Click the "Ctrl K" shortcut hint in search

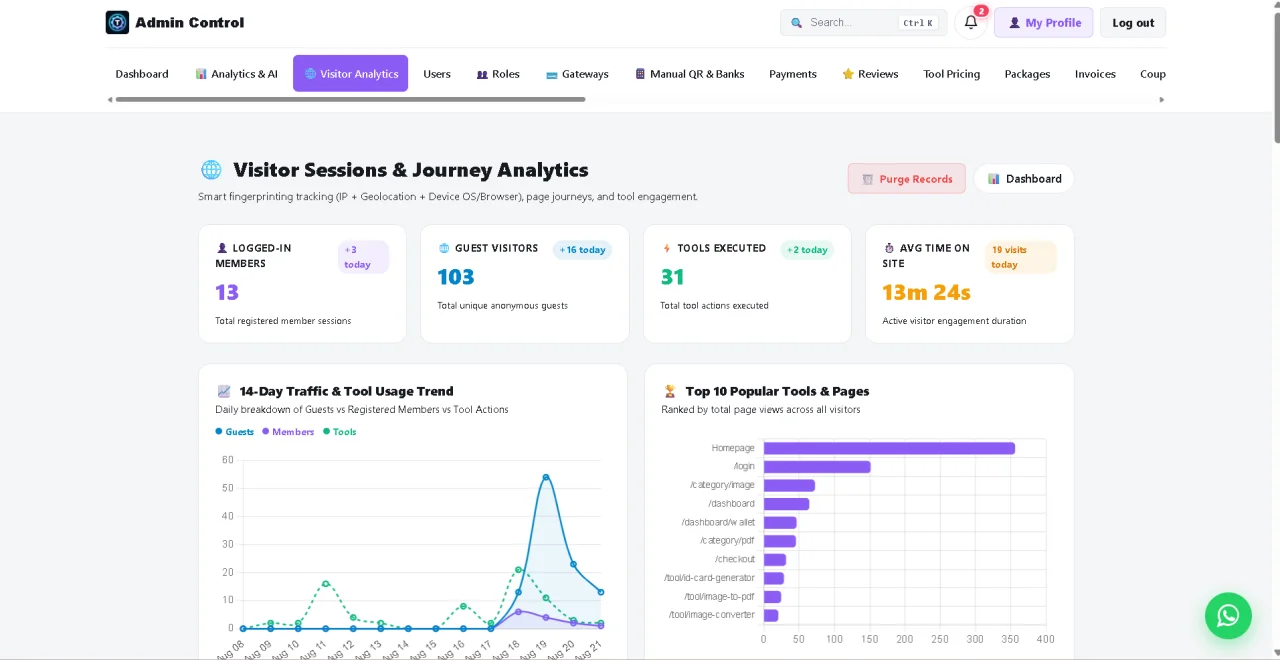pyautogui.click(x=917, y=23)
